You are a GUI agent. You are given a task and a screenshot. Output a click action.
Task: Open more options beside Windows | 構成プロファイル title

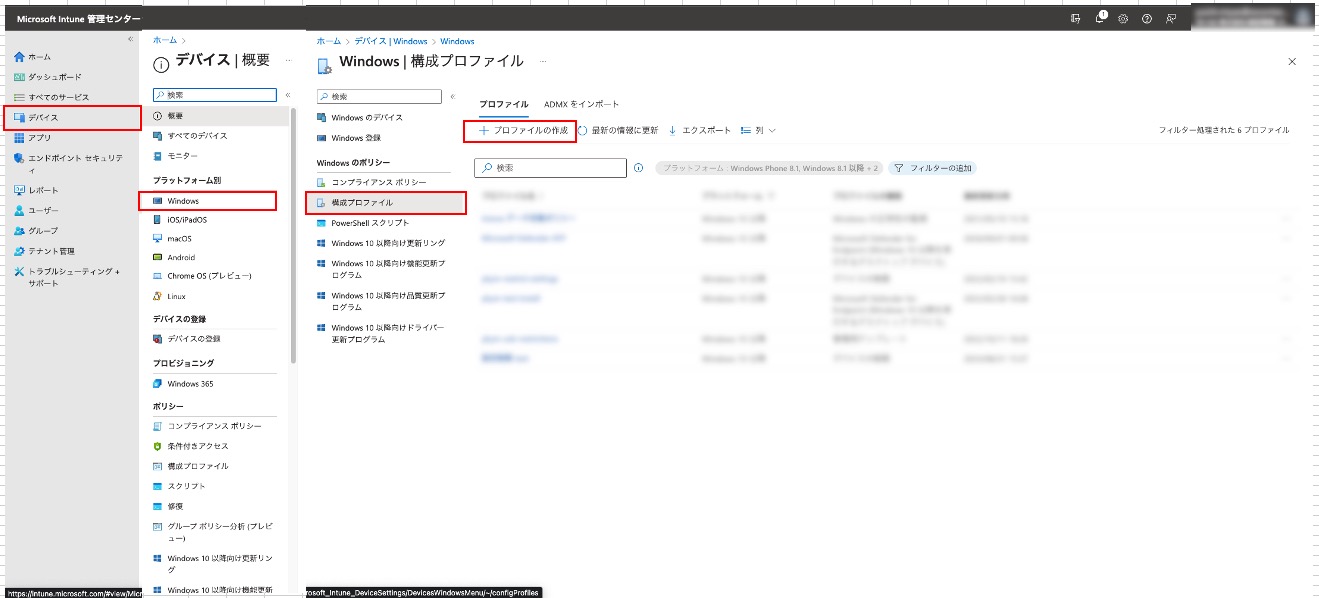(x=543, y=62)
